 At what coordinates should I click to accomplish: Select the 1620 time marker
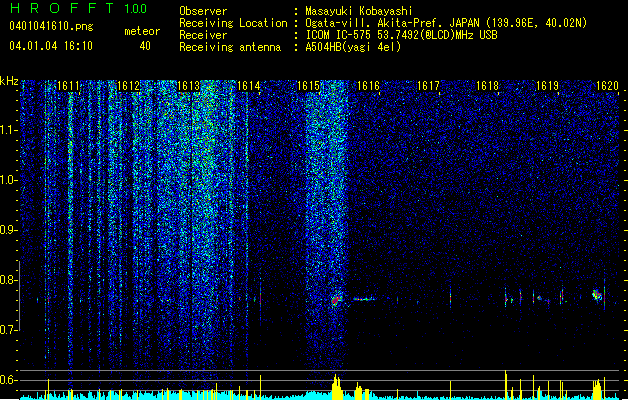[607, 86]
